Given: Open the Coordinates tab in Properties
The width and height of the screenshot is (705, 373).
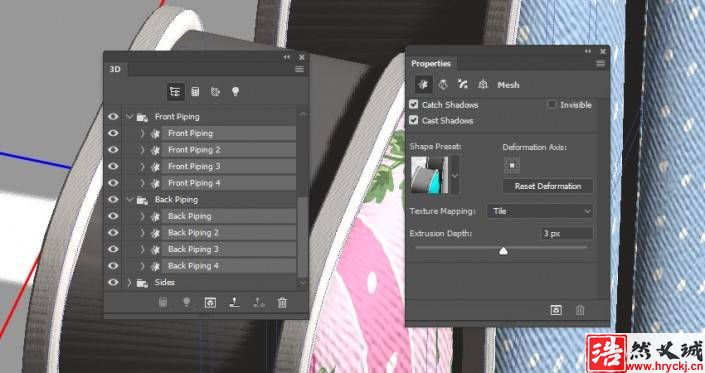Looking at the screenshot, I should (483, 84).
